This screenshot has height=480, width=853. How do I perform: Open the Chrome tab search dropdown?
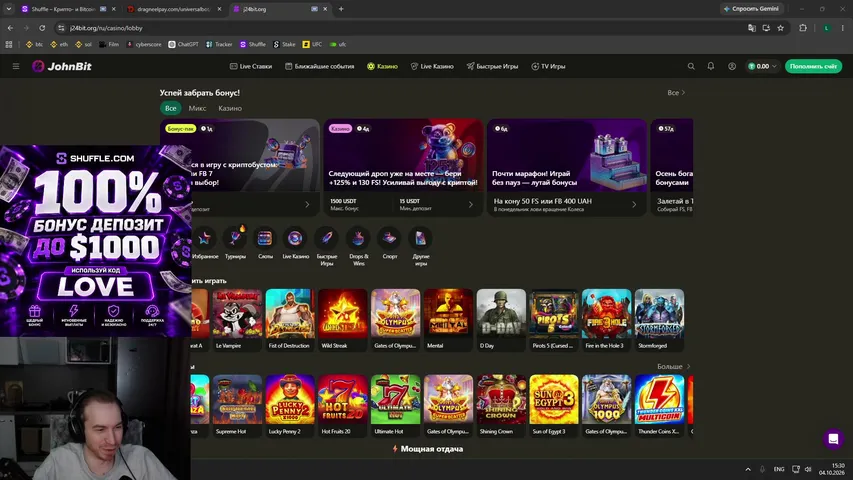pyautogui.click(x=9, y=9)
